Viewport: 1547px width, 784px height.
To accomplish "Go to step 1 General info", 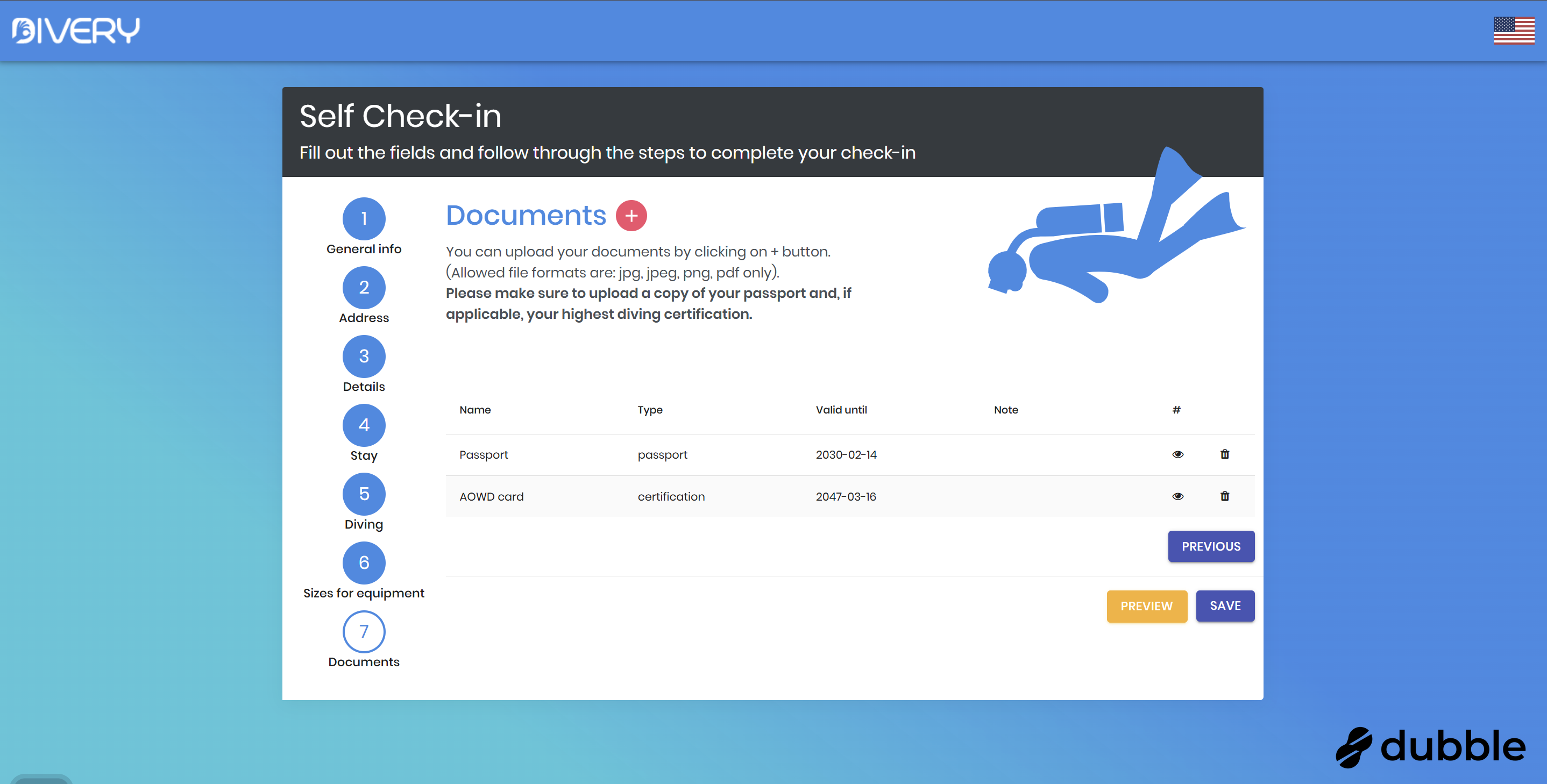I will [364, 218].
